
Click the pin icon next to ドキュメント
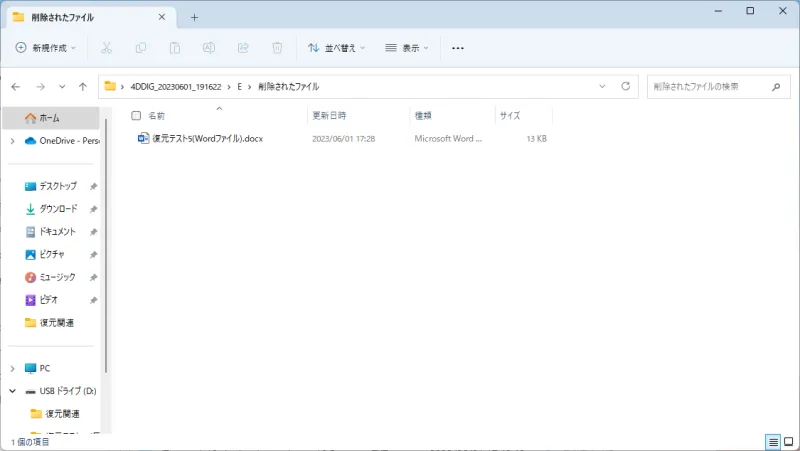(93, 232)
